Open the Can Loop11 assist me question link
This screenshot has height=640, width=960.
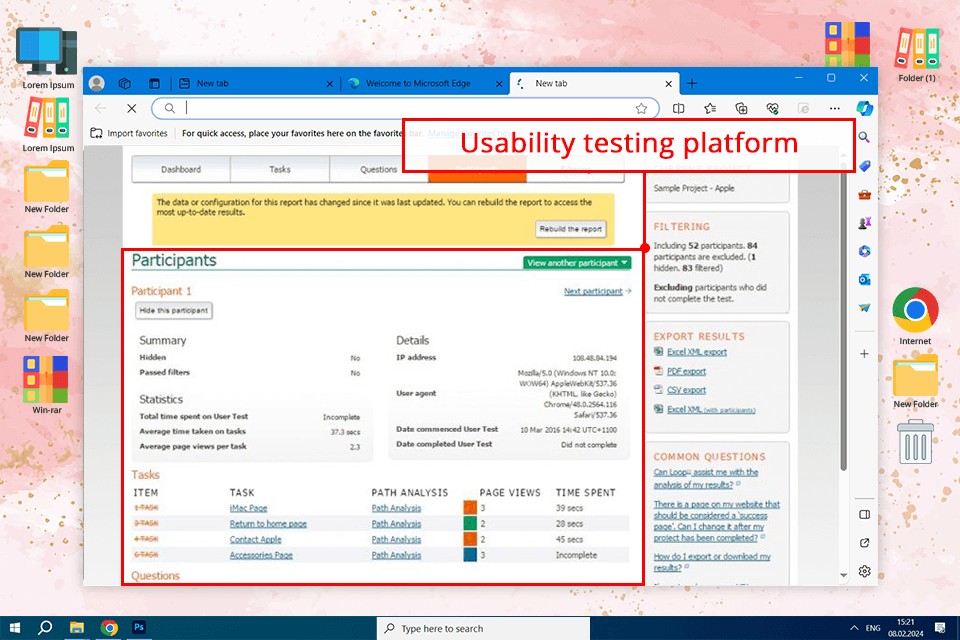click(x=706, y=478)
